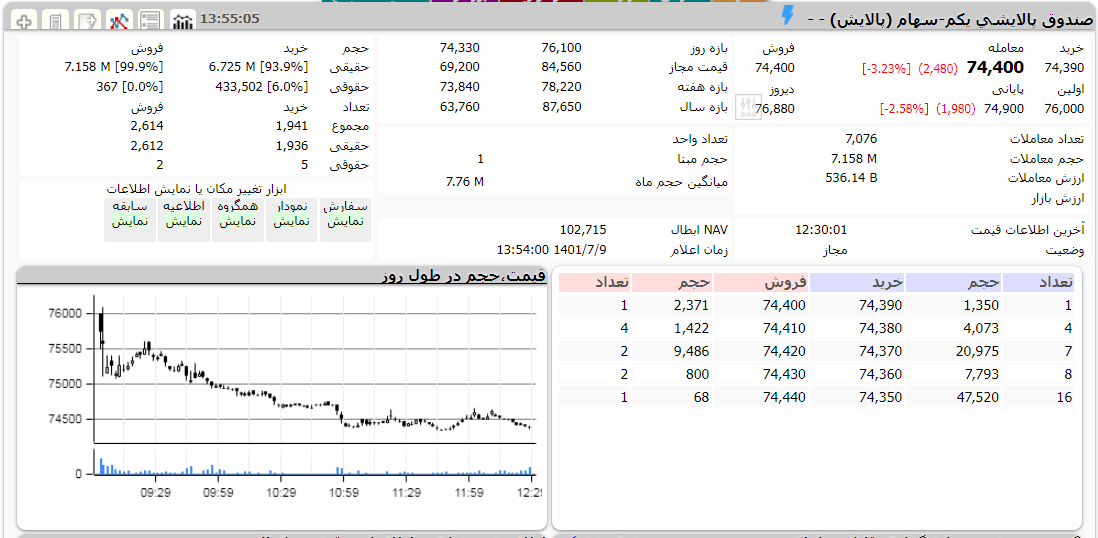Toggle نمودار نمایش display button
Screen dimensions: 1098x538
coord(291,220)
